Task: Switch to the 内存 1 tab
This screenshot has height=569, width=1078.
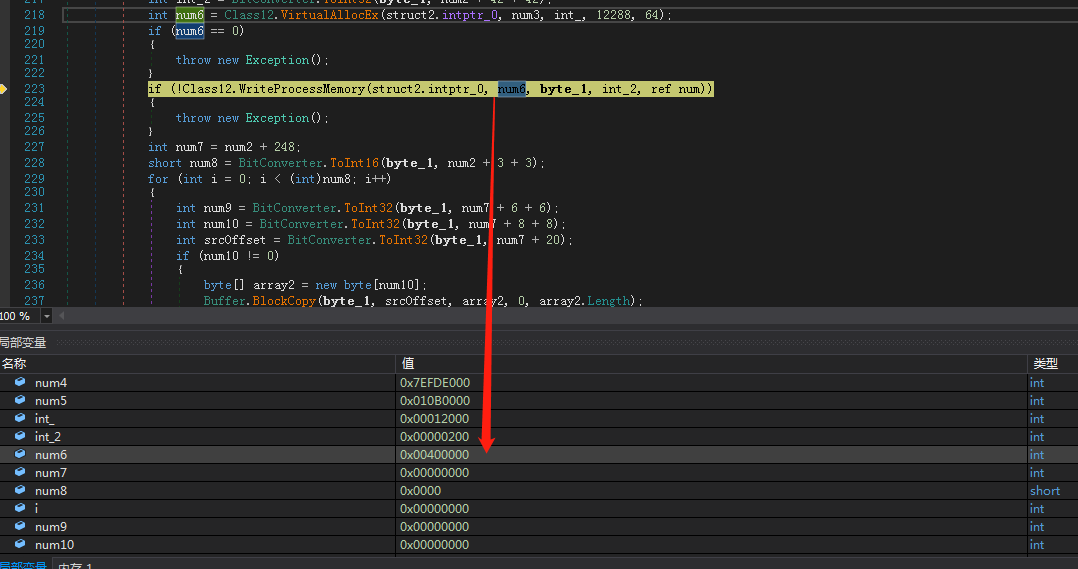Action: [x=75, y=566]
